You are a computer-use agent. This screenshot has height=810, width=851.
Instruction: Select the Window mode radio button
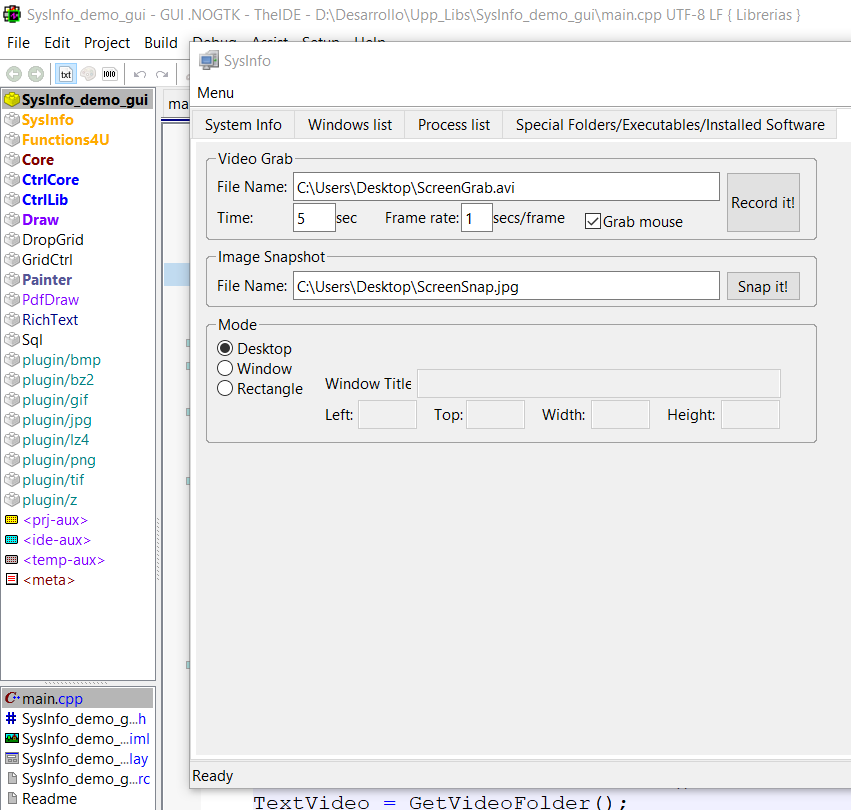pos(225,368)
